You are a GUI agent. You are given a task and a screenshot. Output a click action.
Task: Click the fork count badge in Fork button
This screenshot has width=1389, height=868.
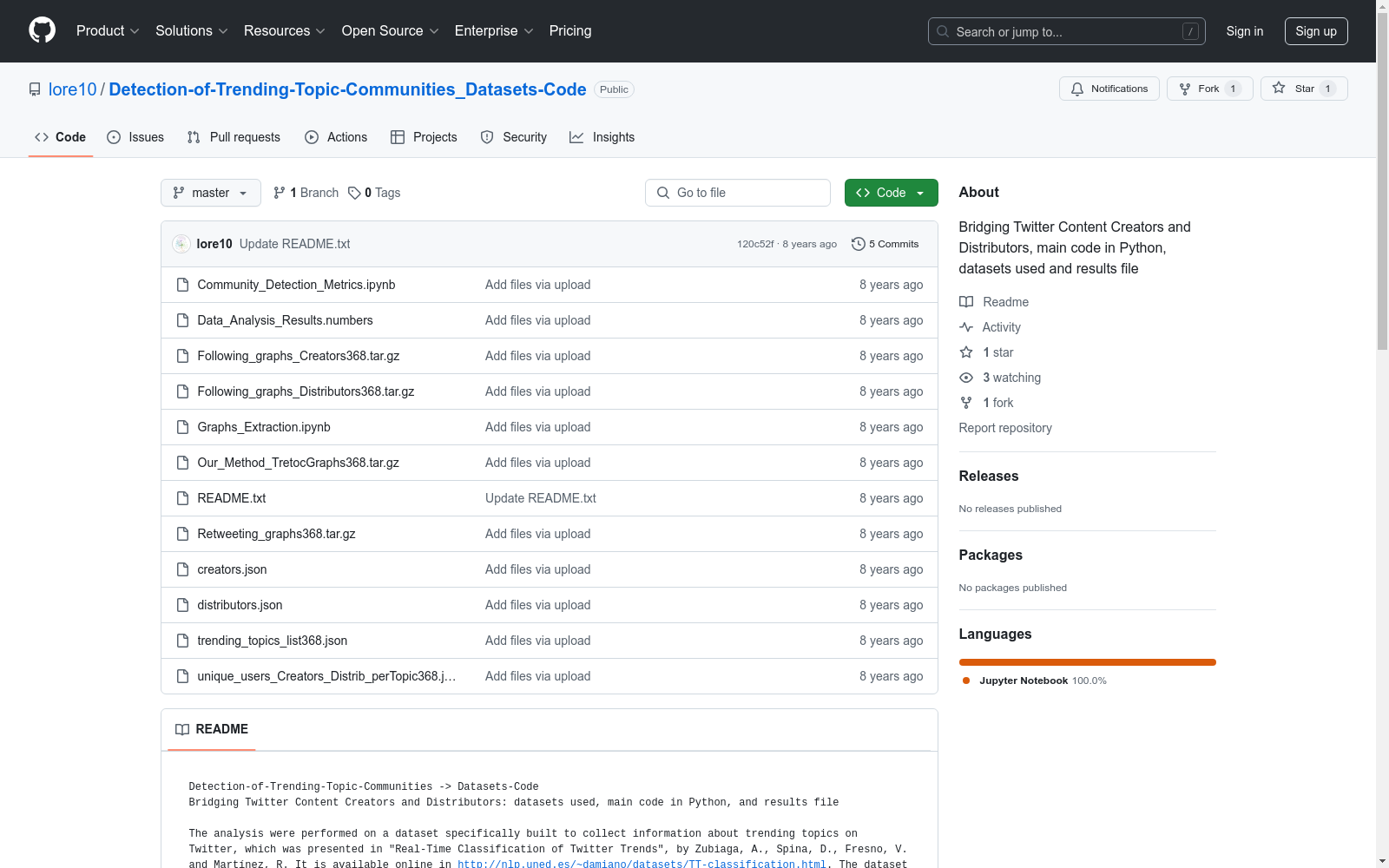1233,89
